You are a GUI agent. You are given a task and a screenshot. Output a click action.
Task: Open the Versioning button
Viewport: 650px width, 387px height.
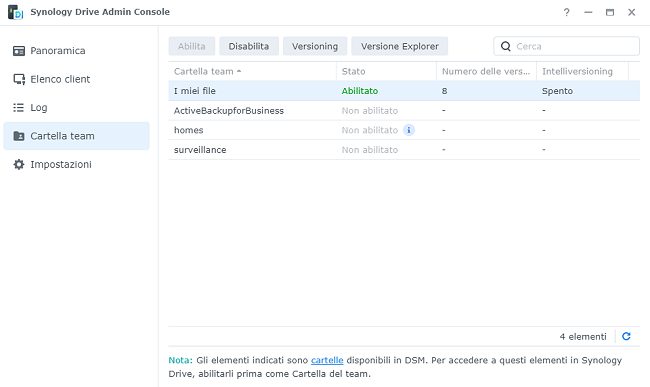[x=315, y=46]
